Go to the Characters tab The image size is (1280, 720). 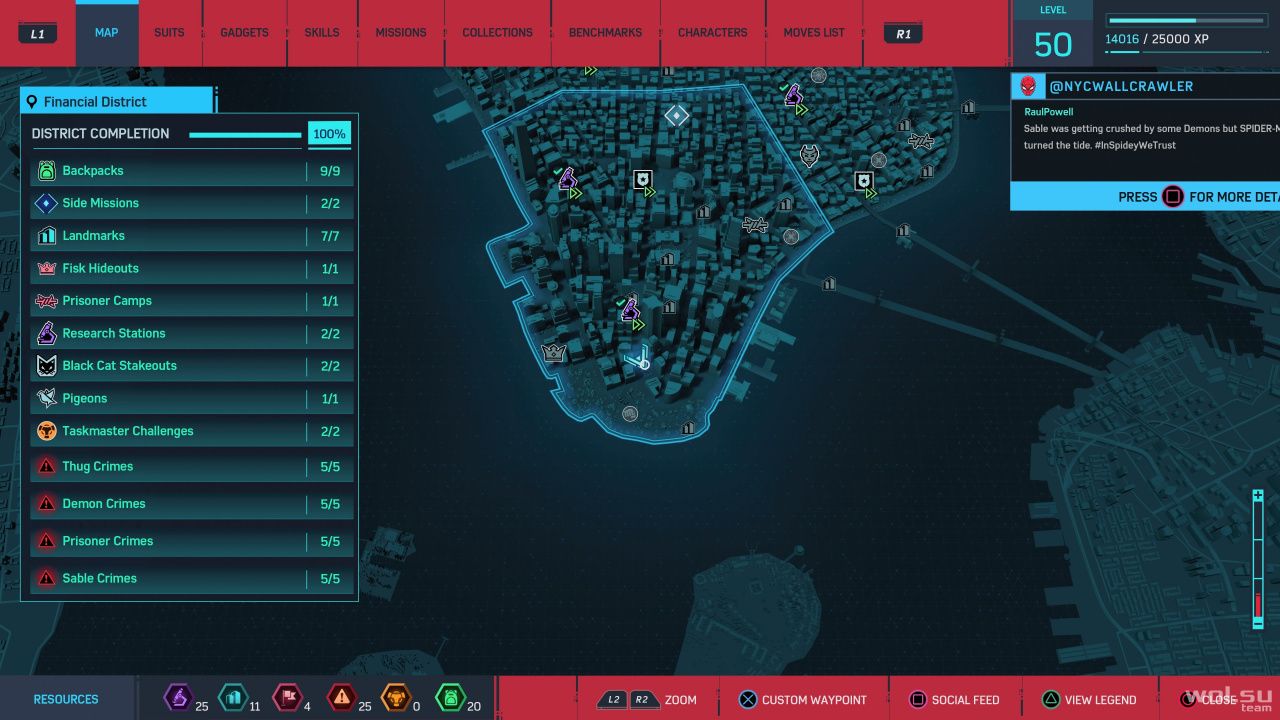pos(713,32)
